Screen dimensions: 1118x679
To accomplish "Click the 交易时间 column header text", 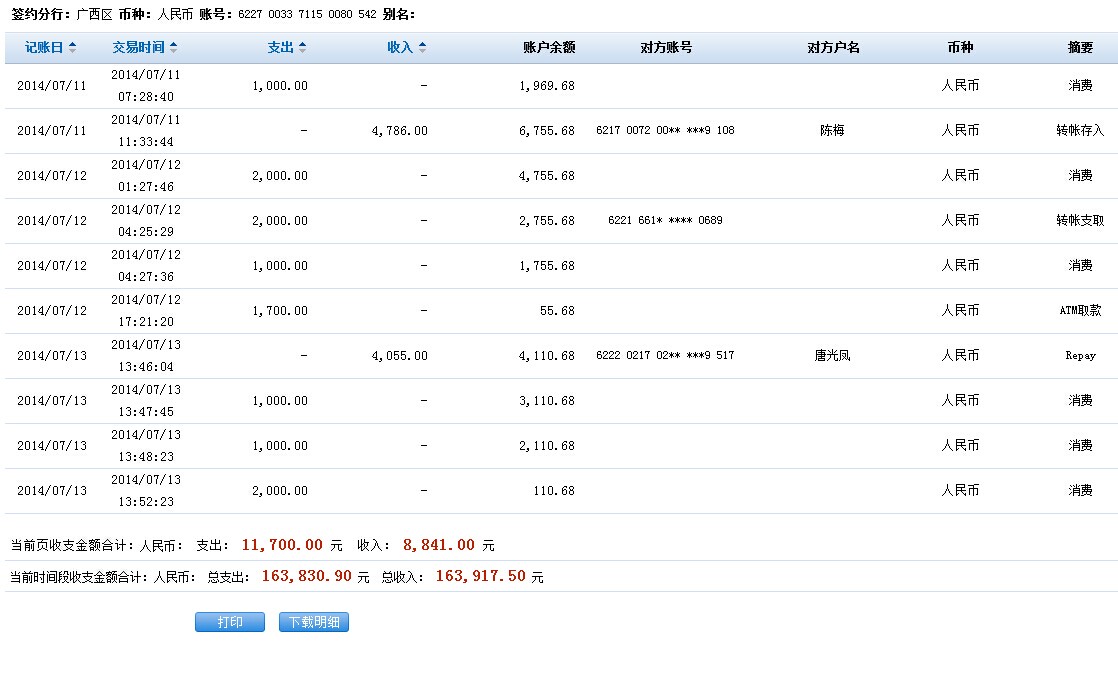I will click(138, 48).
